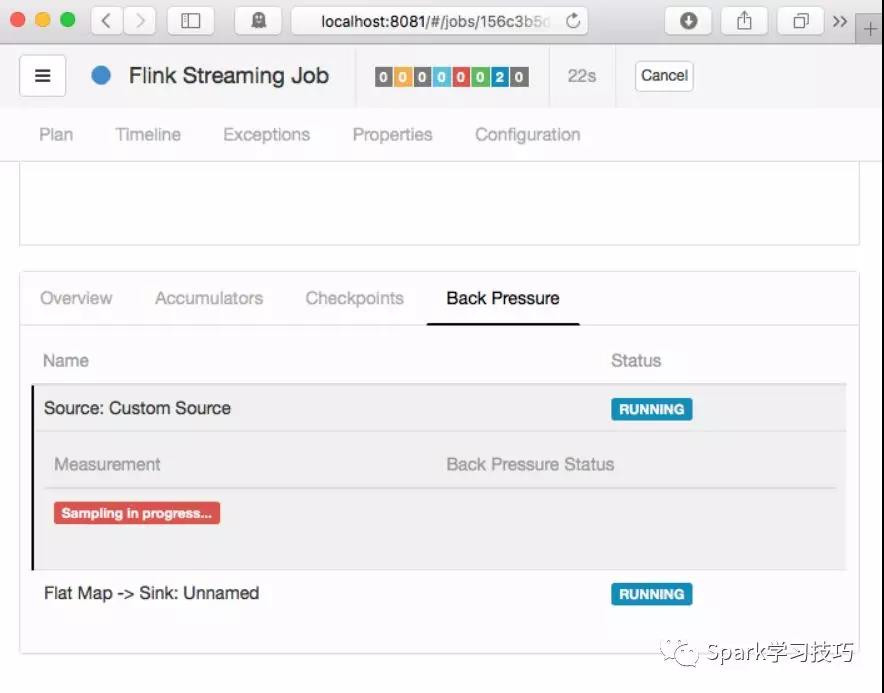The image size is (884, 693).
Task: Show the Checkpoints subtab
Action: tap(355, 298)
